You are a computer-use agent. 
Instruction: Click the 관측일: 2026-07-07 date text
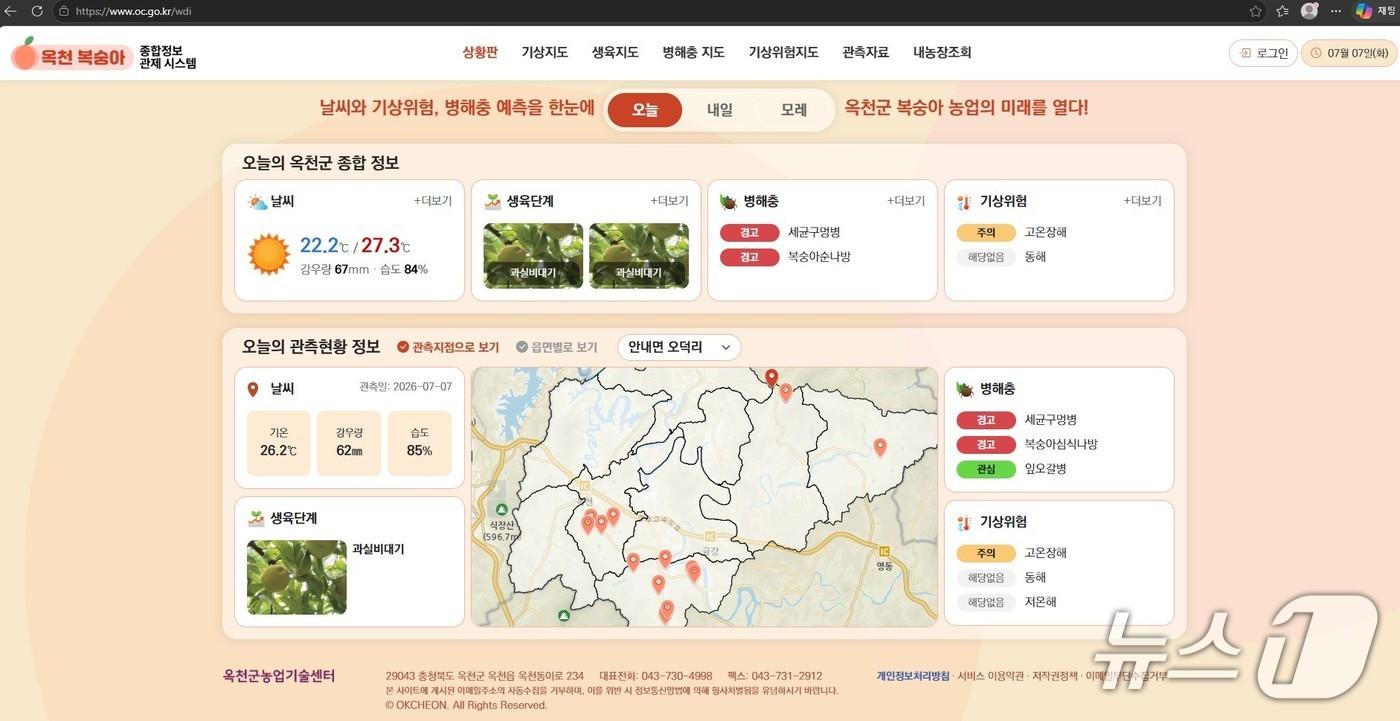coord(406,387)
